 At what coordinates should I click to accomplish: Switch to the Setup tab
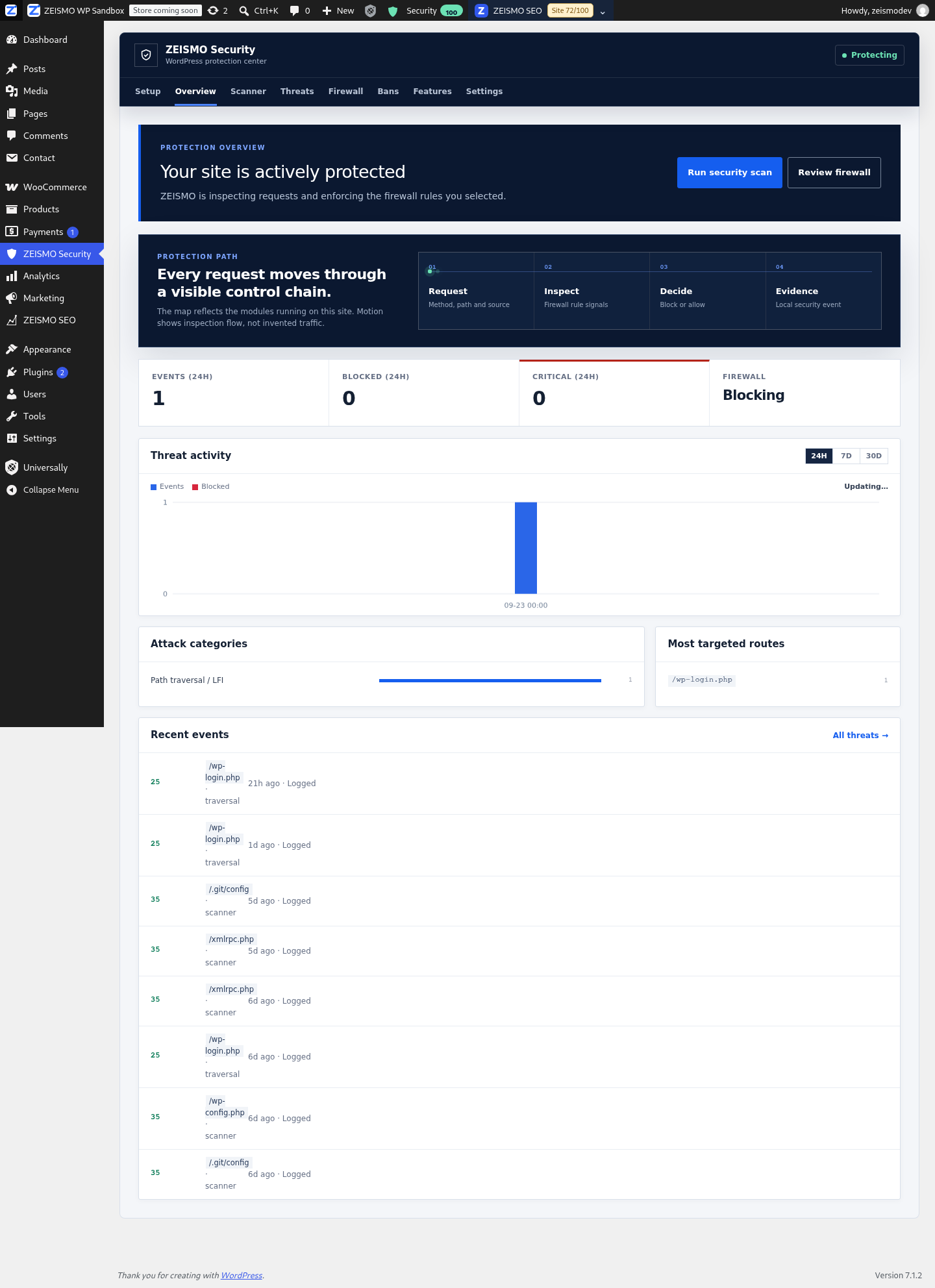148,92
